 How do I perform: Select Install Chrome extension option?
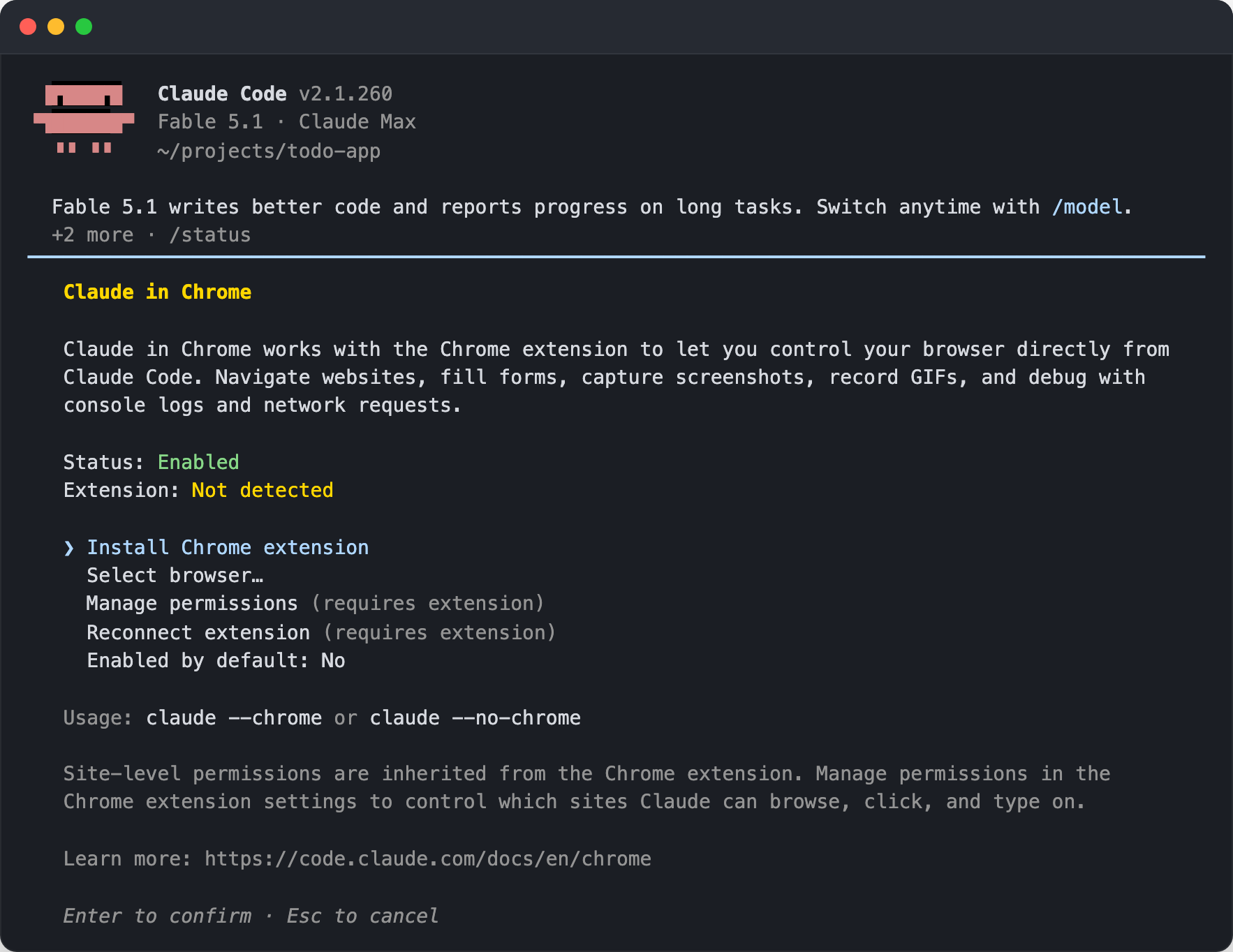pos(228,548)
